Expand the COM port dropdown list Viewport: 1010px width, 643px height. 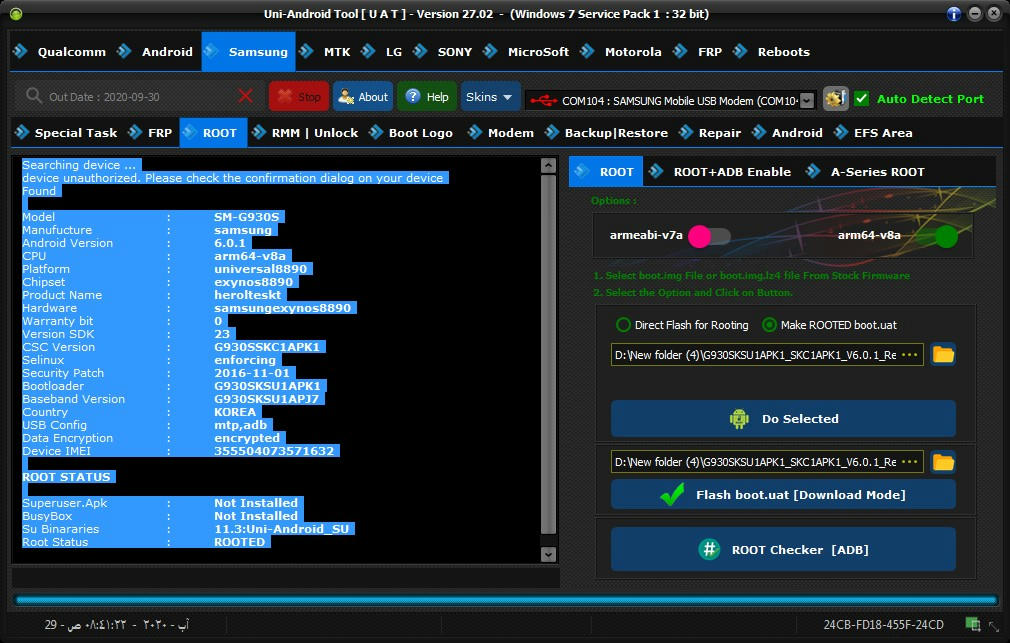tap(806, 101)
